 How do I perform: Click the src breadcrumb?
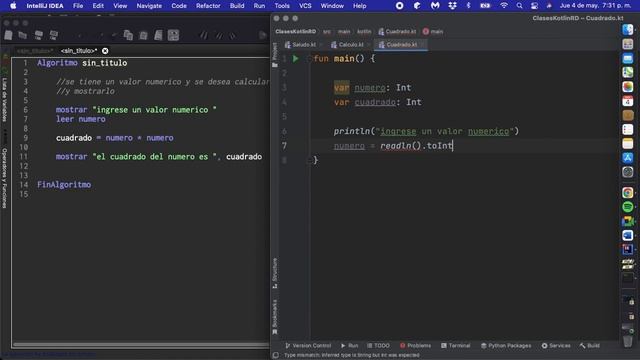click(x=327, y=31)
